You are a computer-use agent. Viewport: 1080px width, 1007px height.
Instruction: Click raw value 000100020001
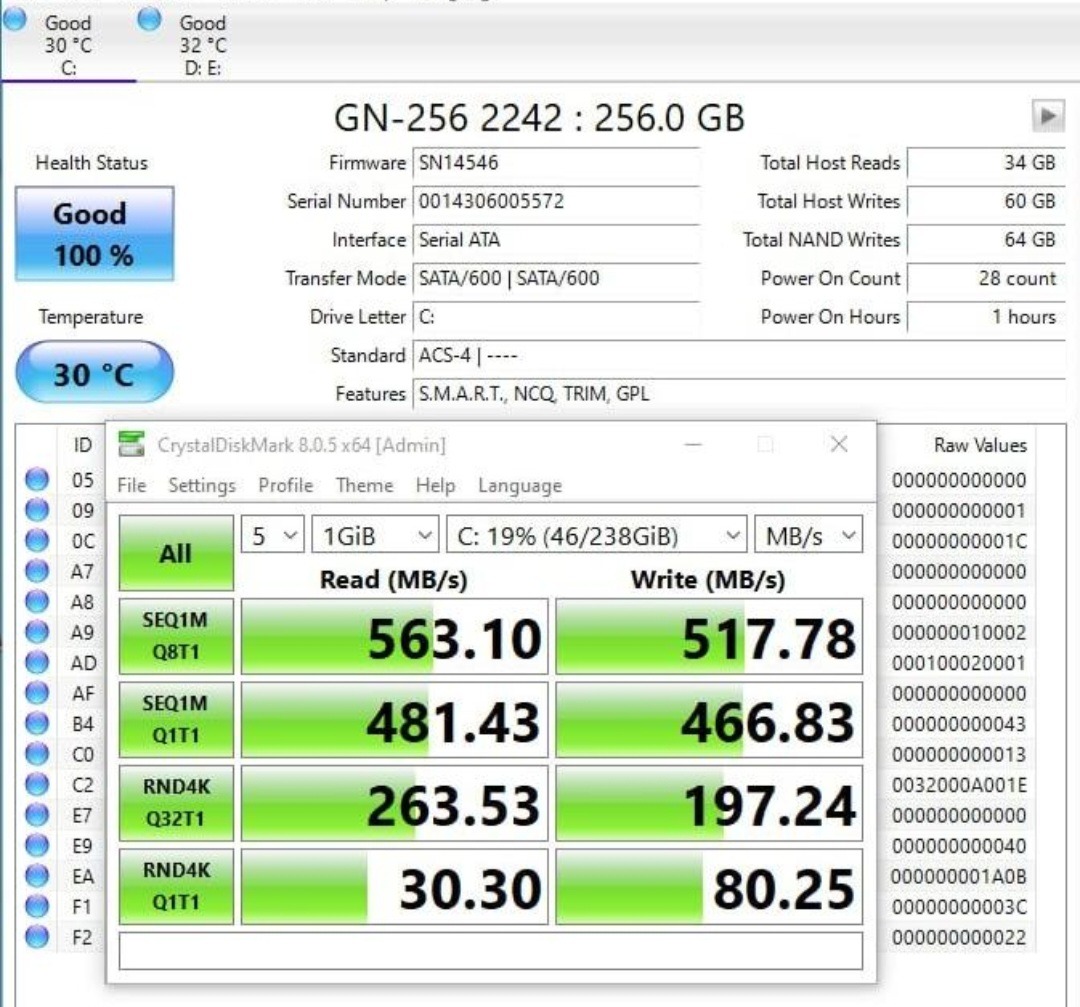click(x=959, y=663)
